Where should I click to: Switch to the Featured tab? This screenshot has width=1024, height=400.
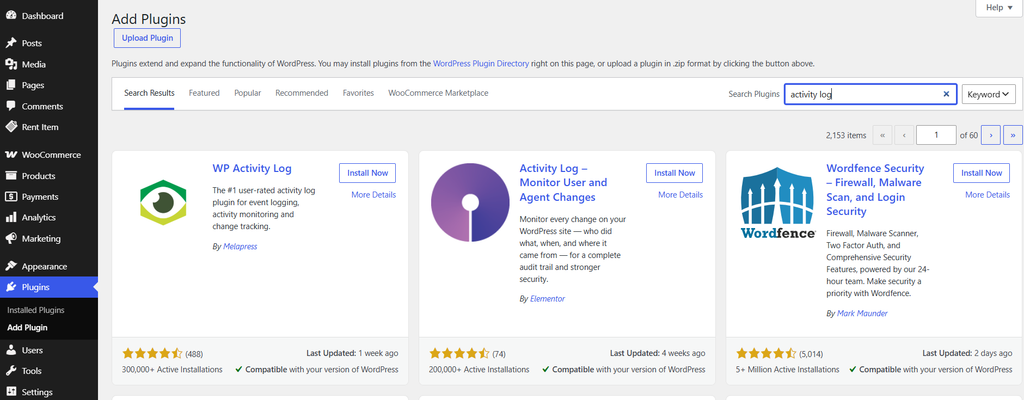pyautogui.click(x=204, y=93)
